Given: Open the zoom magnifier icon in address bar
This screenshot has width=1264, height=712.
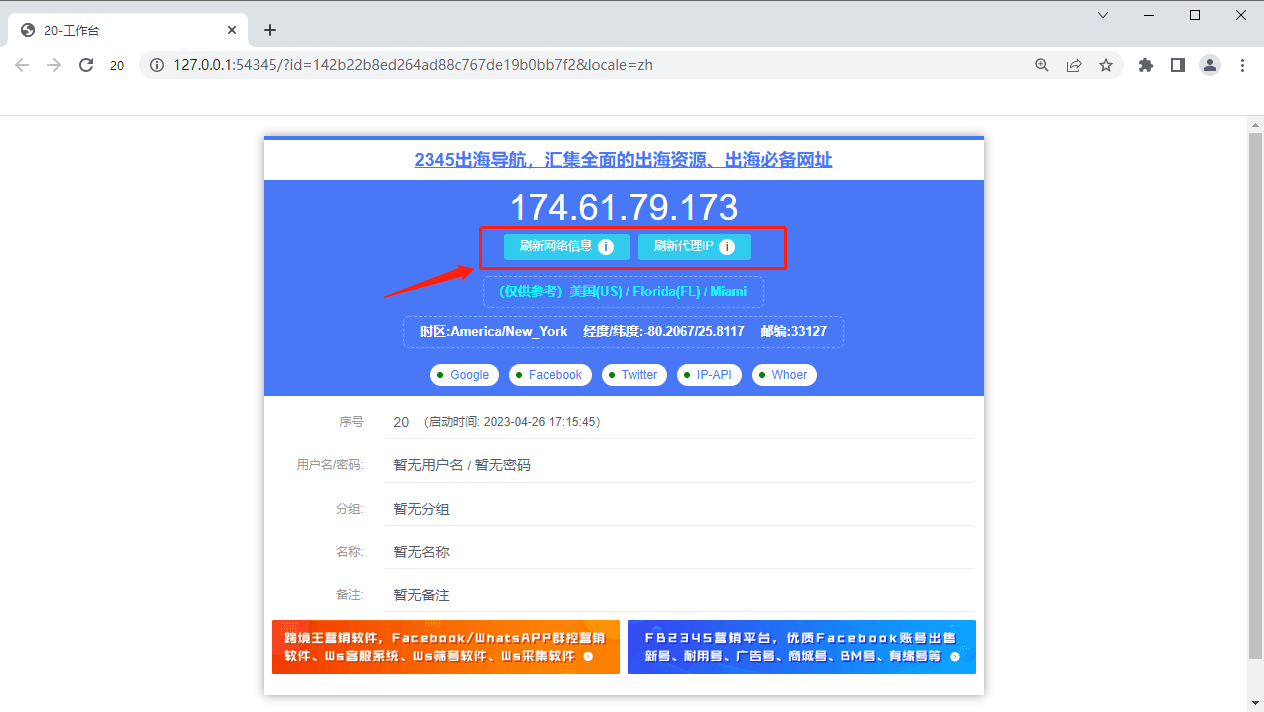Looking at the screenshot, I should click(x=1042, y=65).
